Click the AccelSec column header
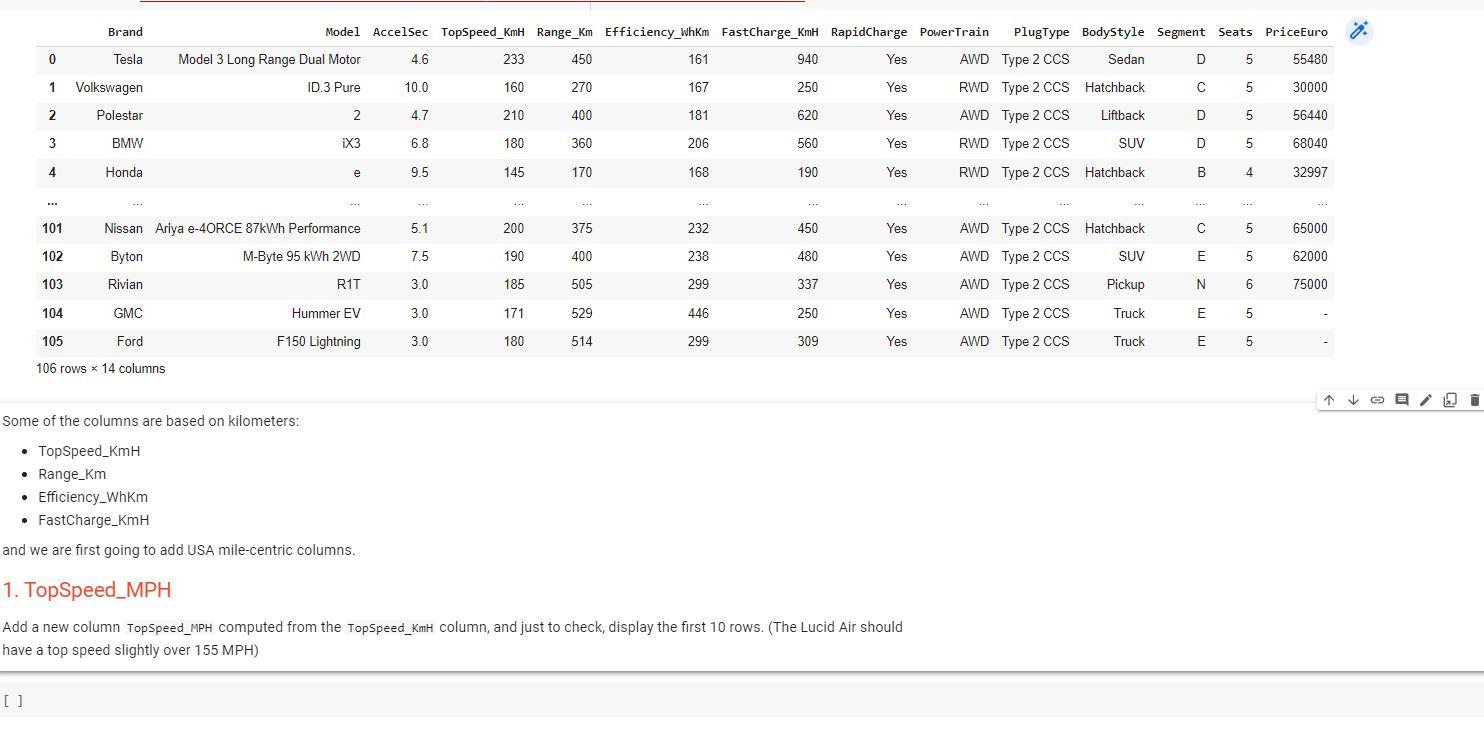 400,32
